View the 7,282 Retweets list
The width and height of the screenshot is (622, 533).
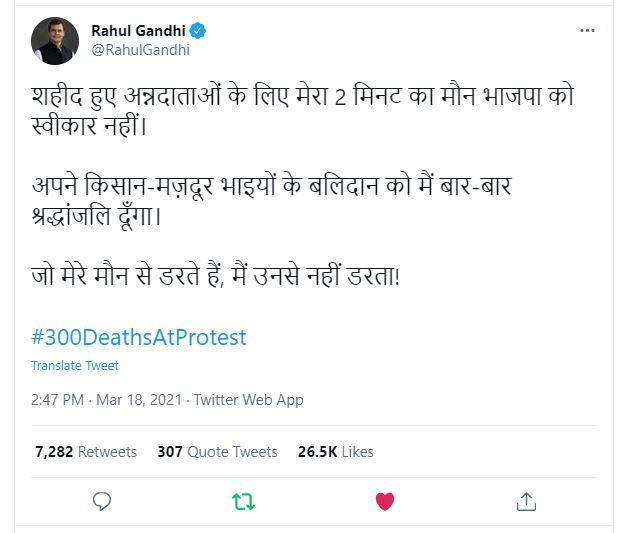pos(85,452)
